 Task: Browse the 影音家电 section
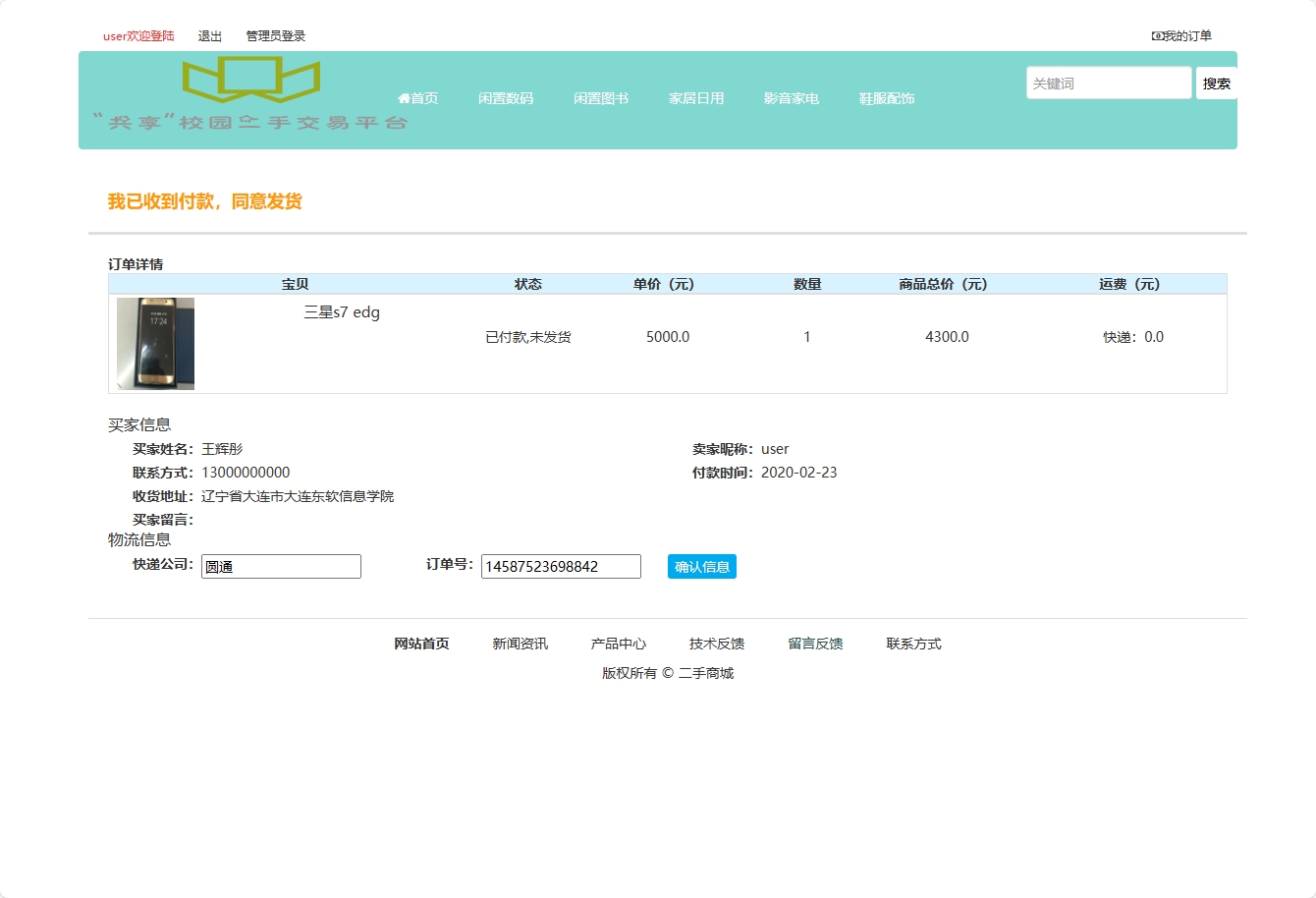tap(790, 97)
